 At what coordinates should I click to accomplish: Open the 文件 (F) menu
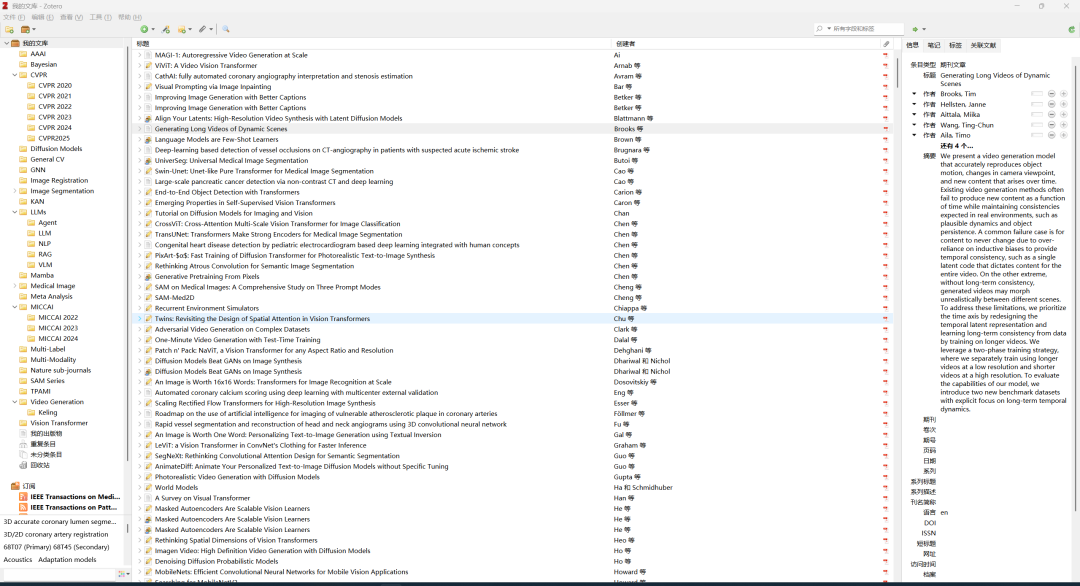click(x=14, y=17)
